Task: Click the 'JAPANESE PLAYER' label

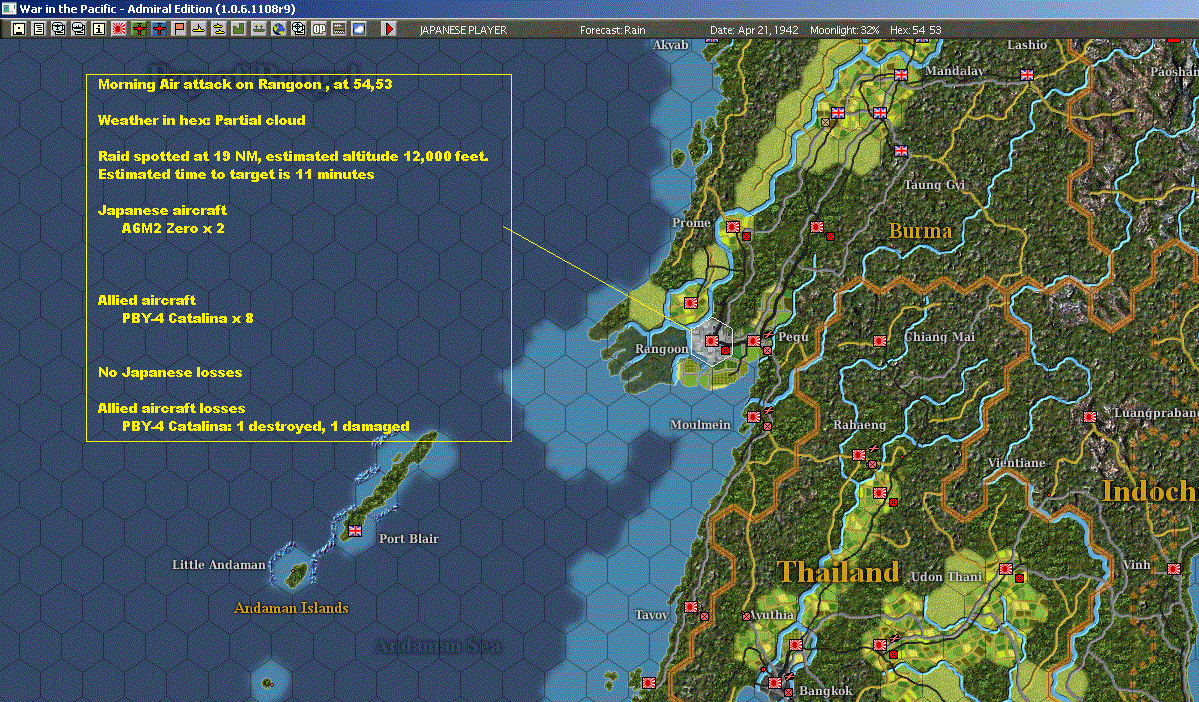Action: [x=463, y=30]
